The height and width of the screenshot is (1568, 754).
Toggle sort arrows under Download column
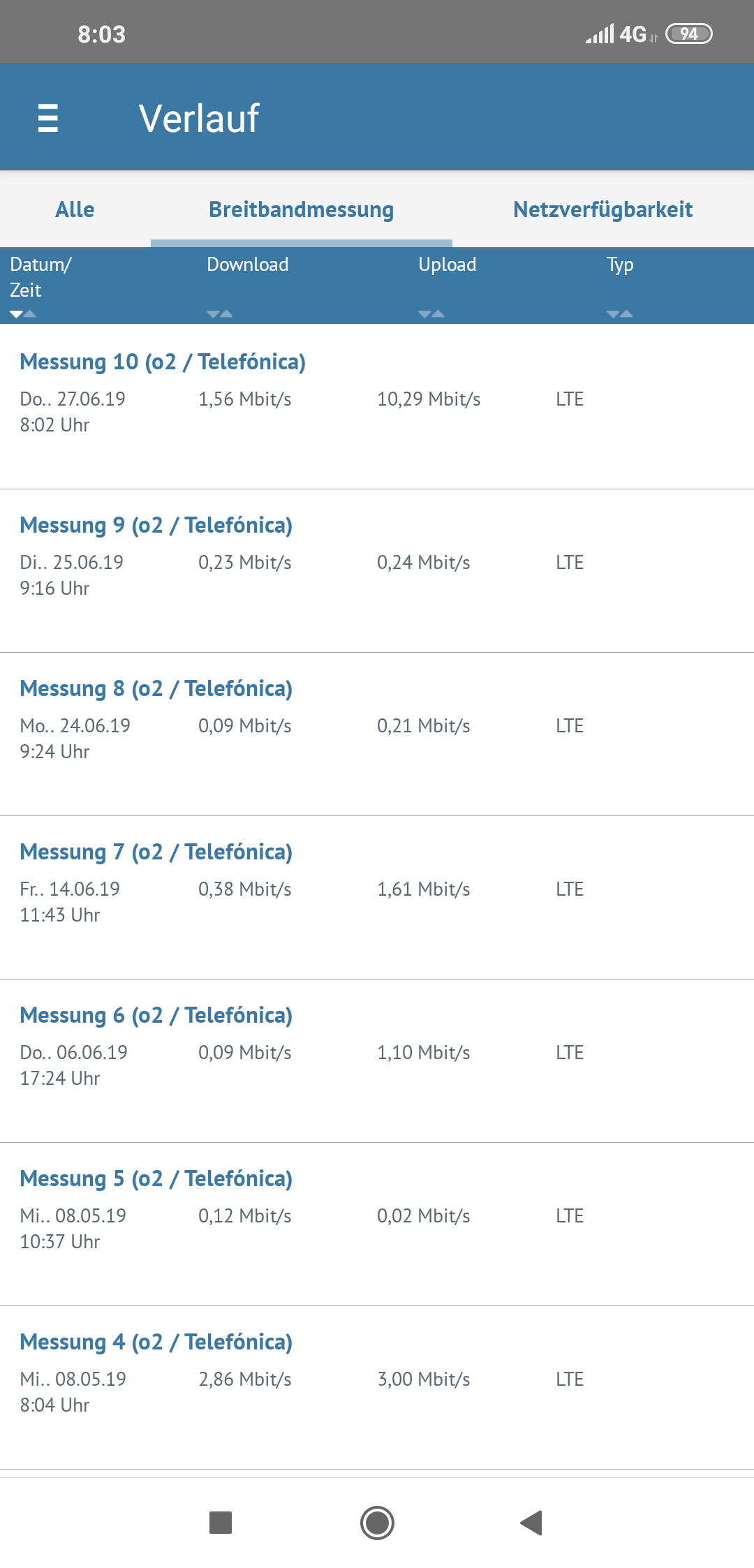point(220,314)
